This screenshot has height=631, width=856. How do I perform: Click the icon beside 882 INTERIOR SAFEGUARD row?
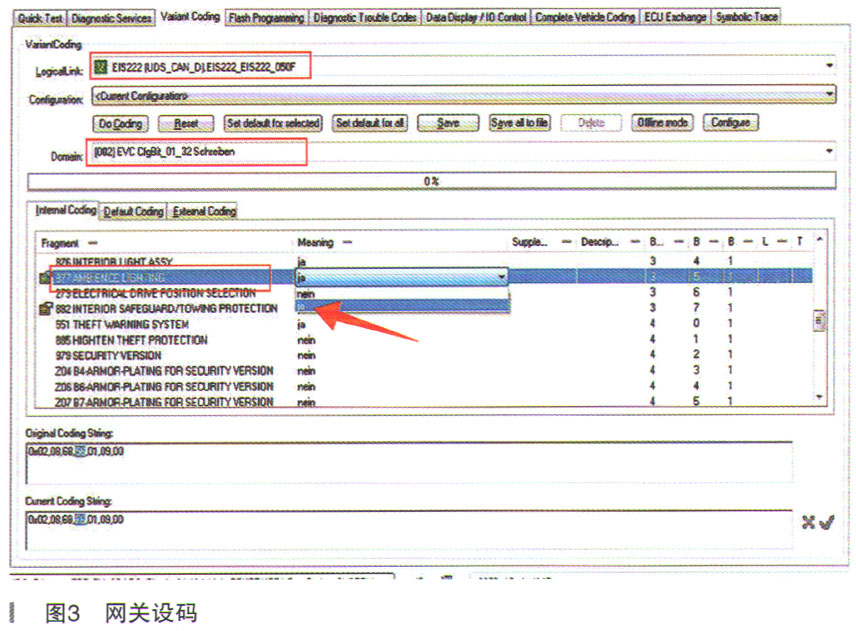45,309
